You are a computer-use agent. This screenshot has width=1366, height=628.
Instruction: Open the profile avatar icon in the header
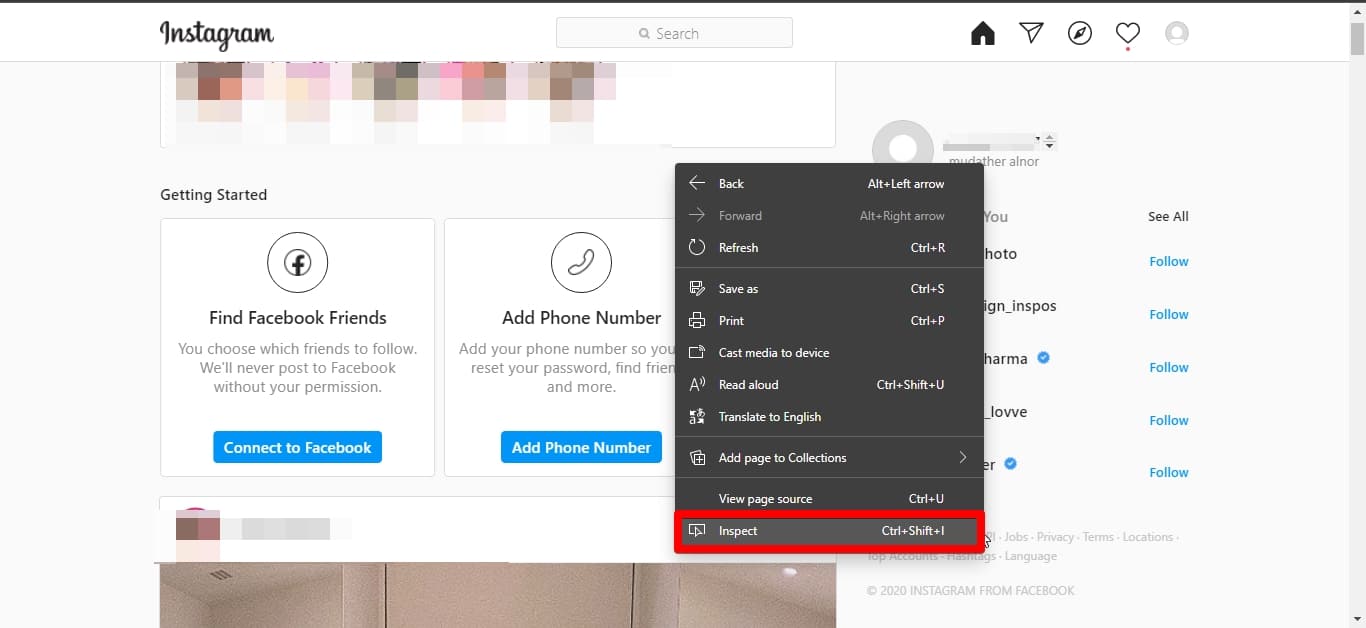click(1177, 34)
